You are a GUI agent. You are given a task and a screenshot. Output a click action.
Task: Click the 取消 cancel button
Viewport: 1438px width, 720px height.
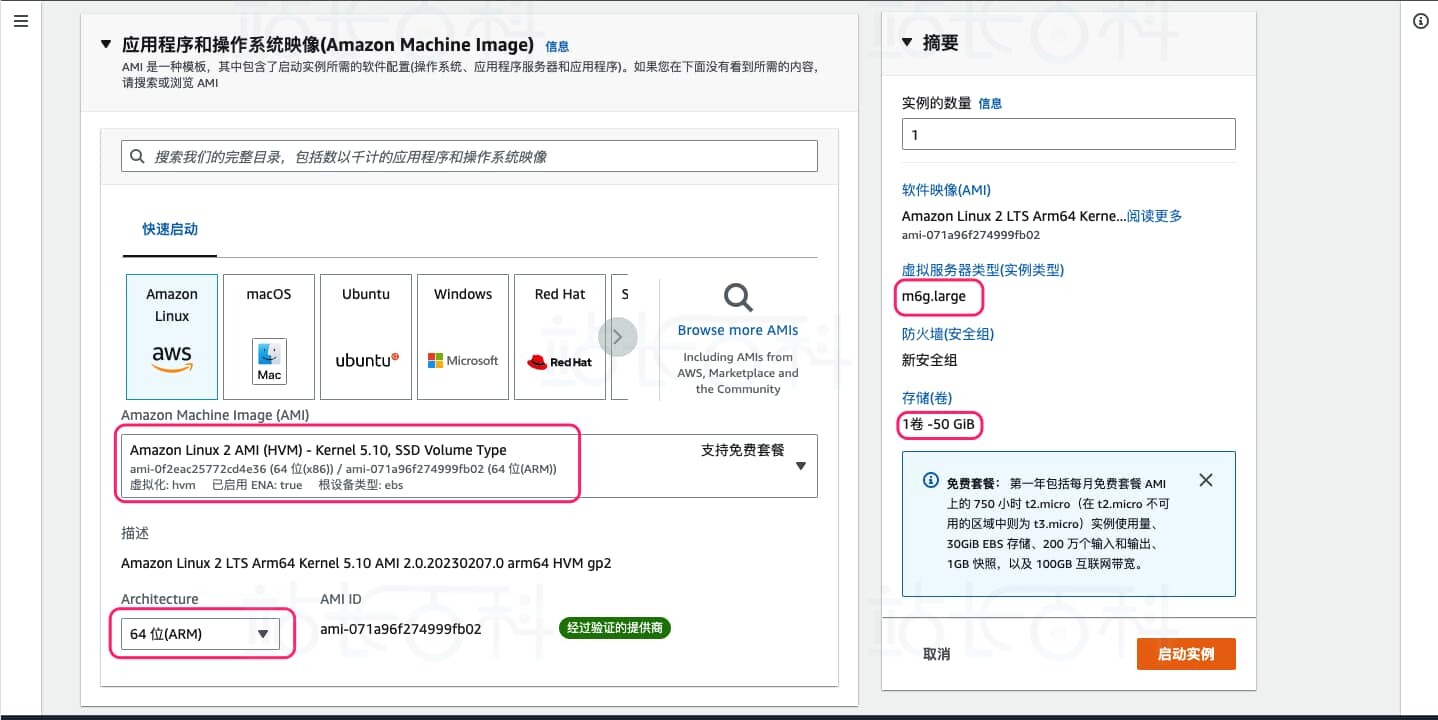(936, 654)
